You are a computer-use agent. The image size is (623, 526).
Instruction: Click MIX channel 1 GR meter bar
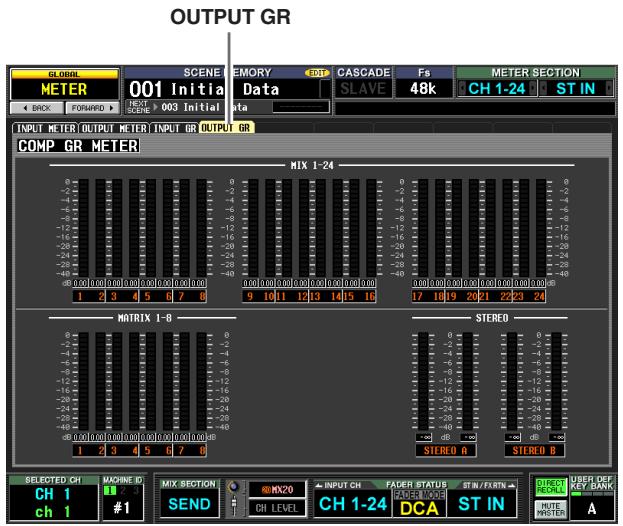pos(83,228)
